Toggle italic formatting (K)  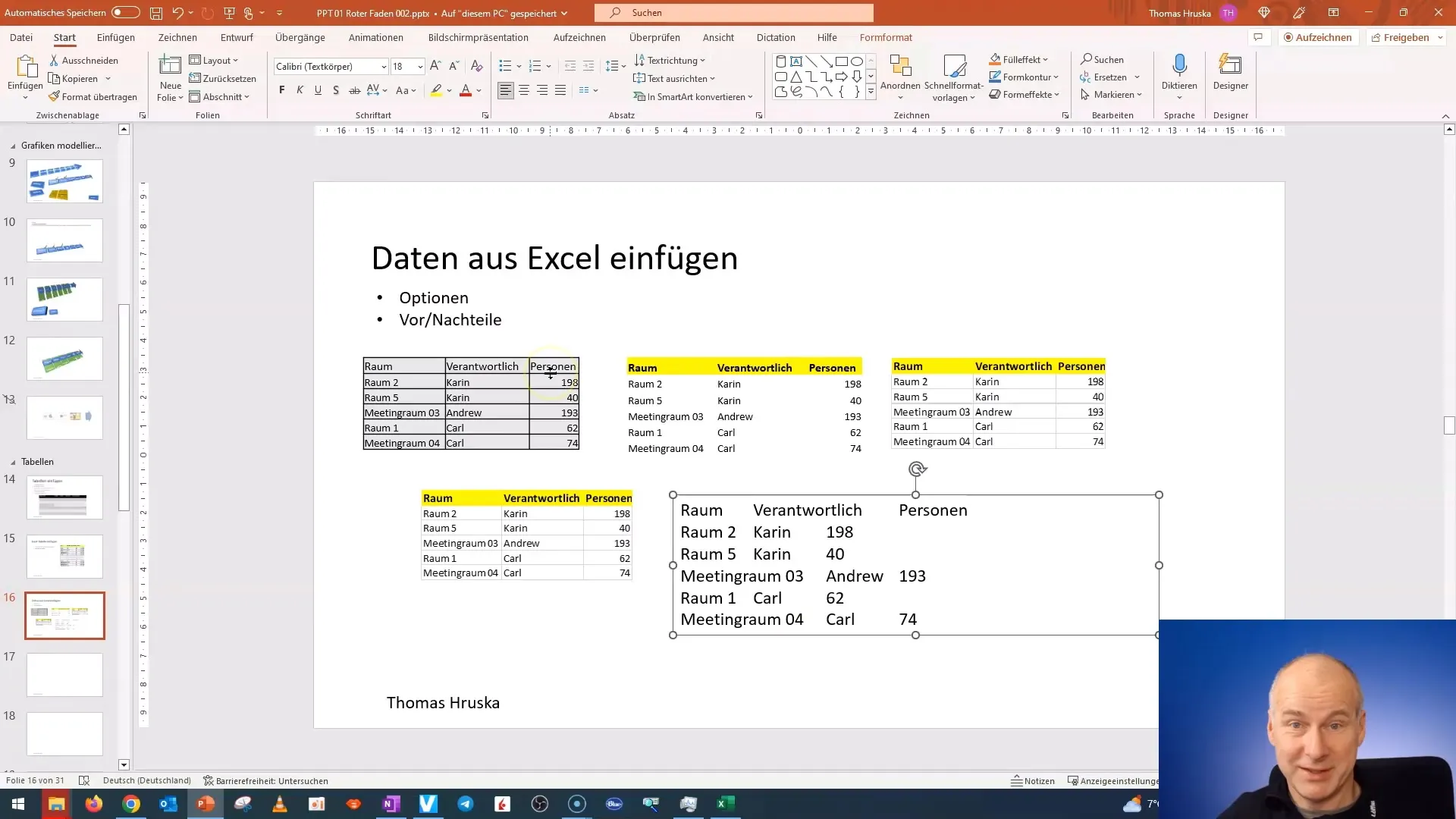tap(300, 90)
